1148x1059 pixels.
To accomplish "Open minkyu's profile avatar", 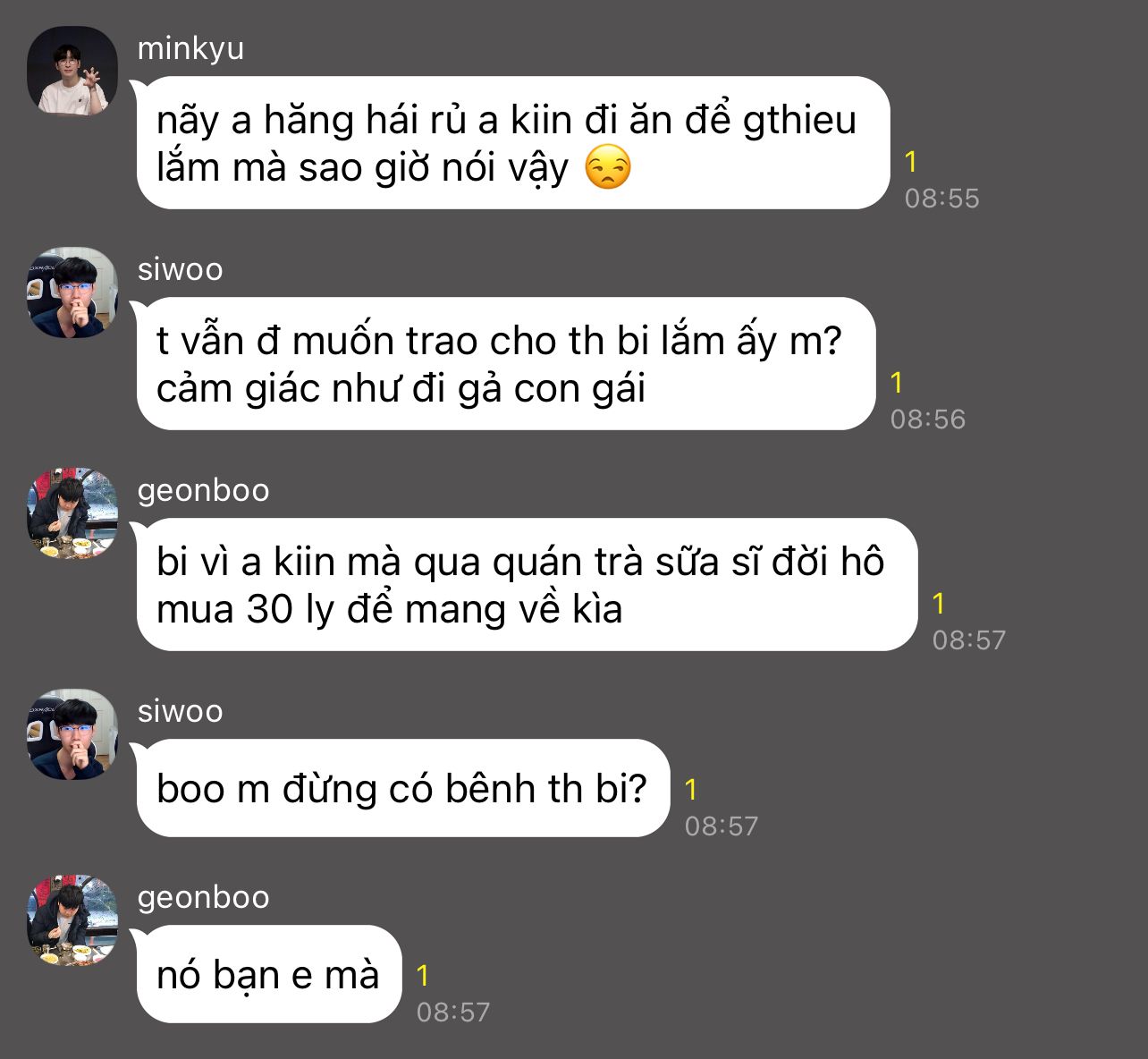I will point(72,72).
